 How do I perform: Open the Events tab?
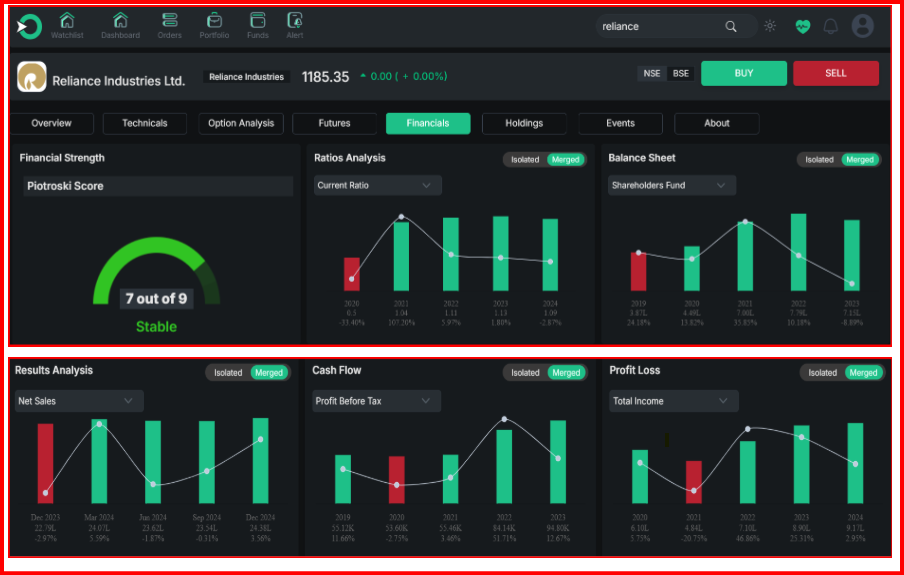(x=620, y=123)
